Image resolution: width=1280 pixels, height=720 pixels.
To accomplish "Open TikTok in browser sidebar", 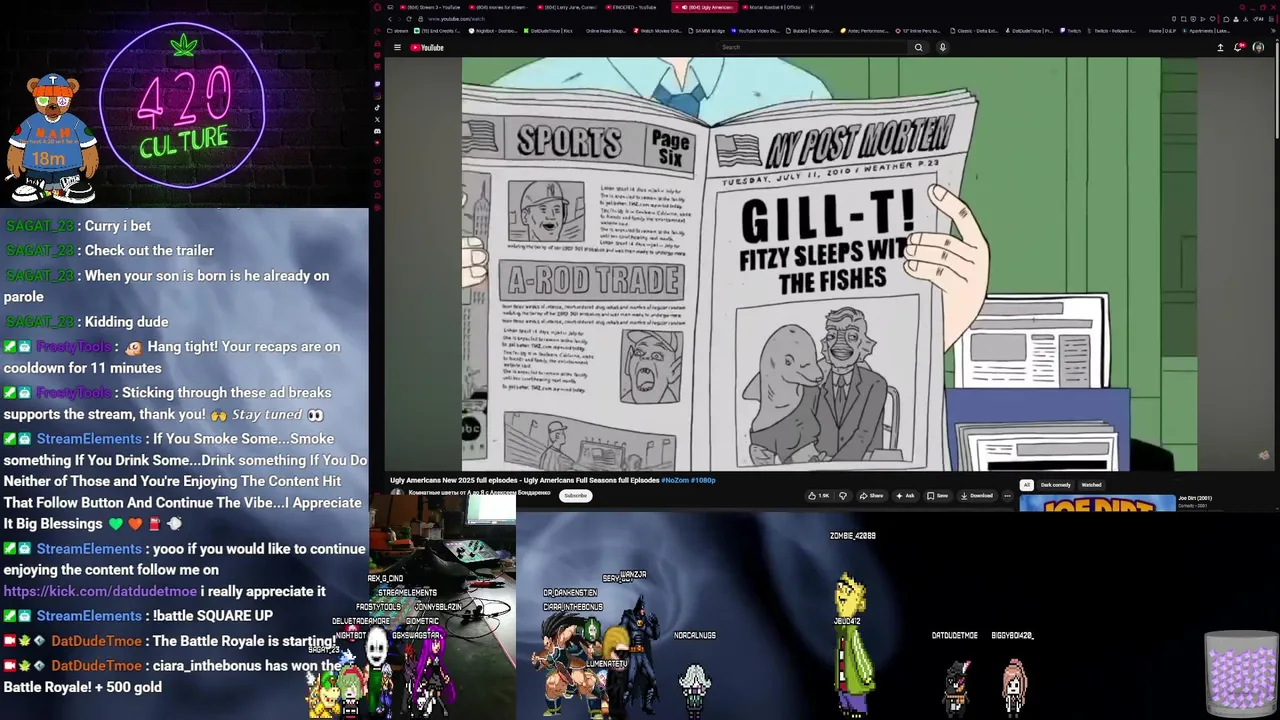I will 377,108.
